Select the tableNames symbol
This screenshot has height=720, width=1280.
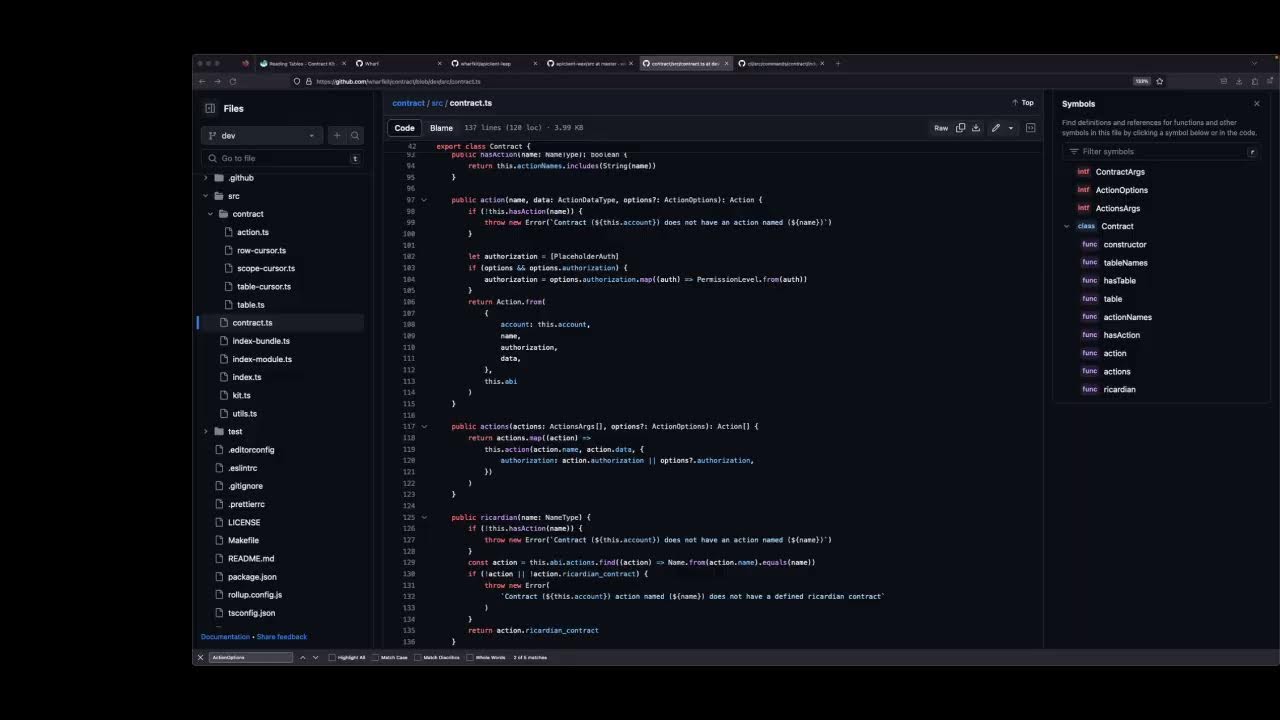tap(1125, 263)
